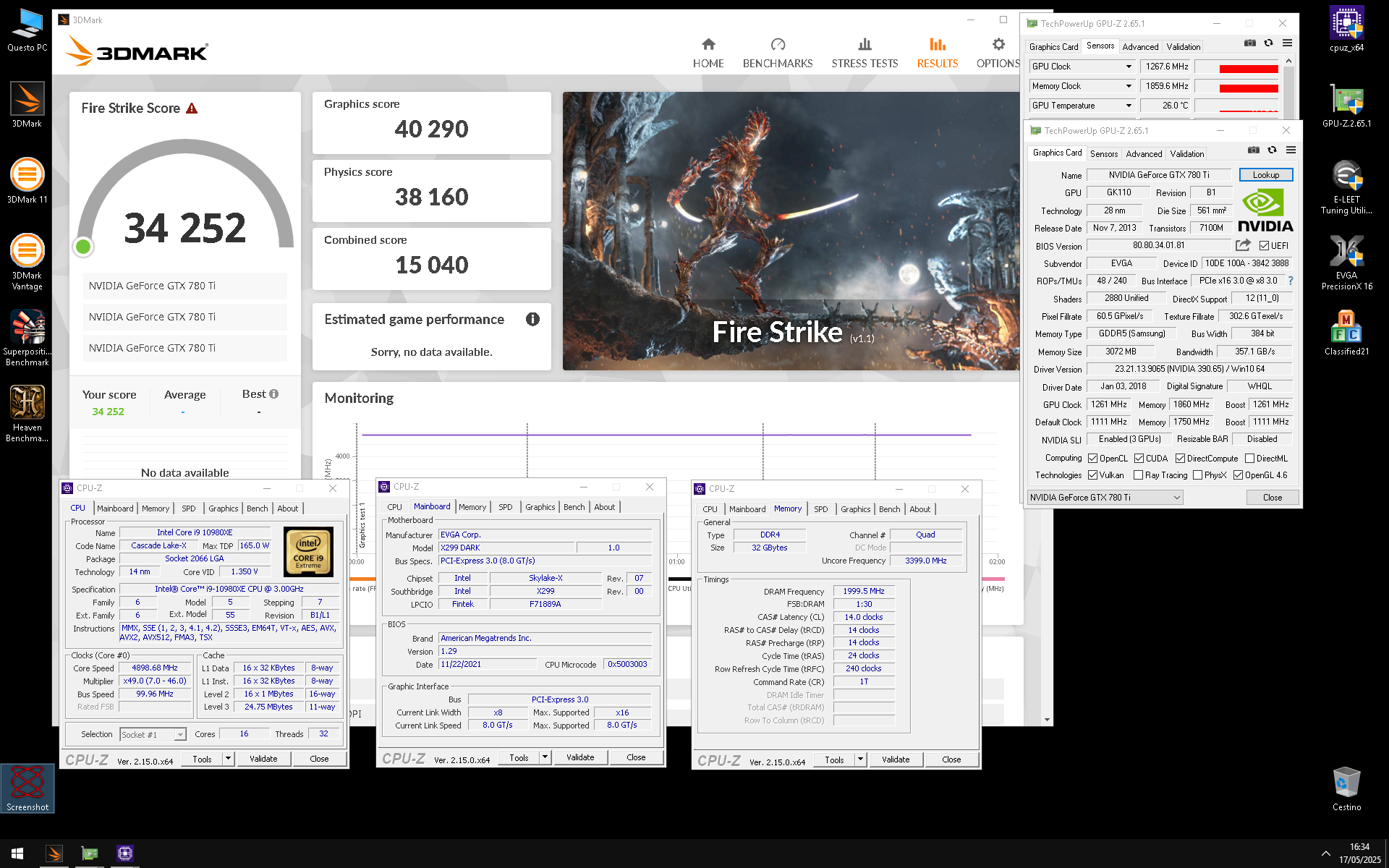
Task: Click Validate in CPU-Z Mainboard window
Action: (580, 757)
